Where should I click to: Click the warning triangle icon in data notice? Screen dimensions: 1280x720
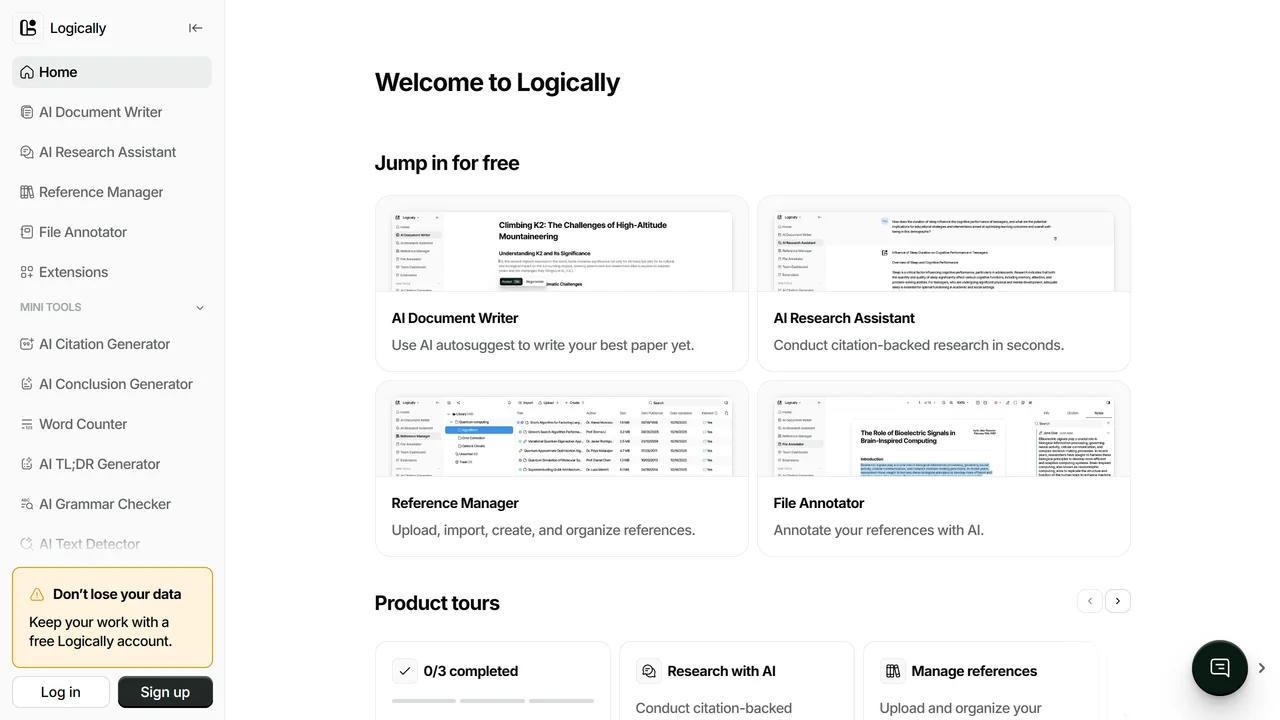coord(37,594)
